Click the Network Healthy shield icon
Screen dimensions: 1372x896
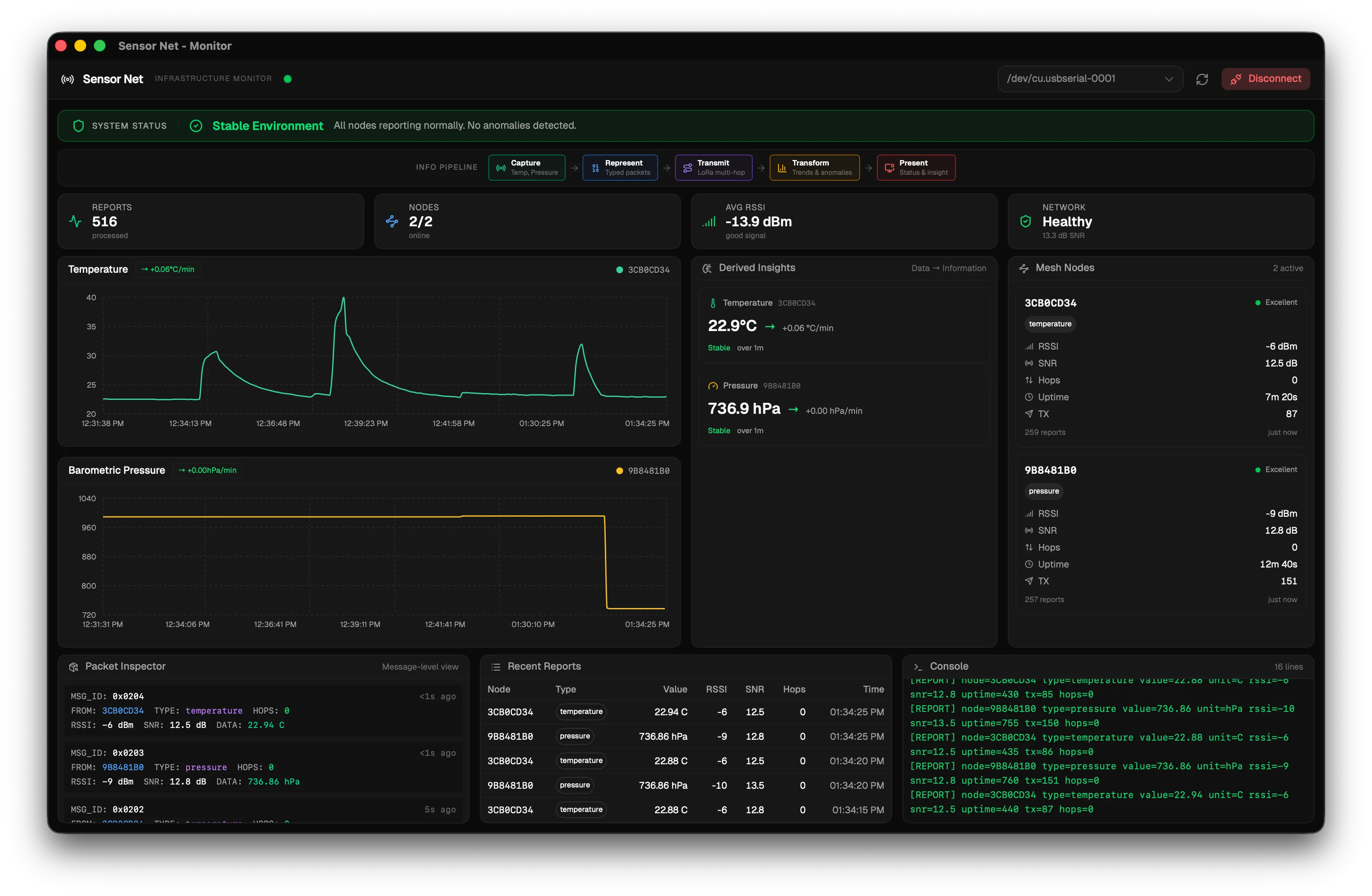coord(1026,221)
